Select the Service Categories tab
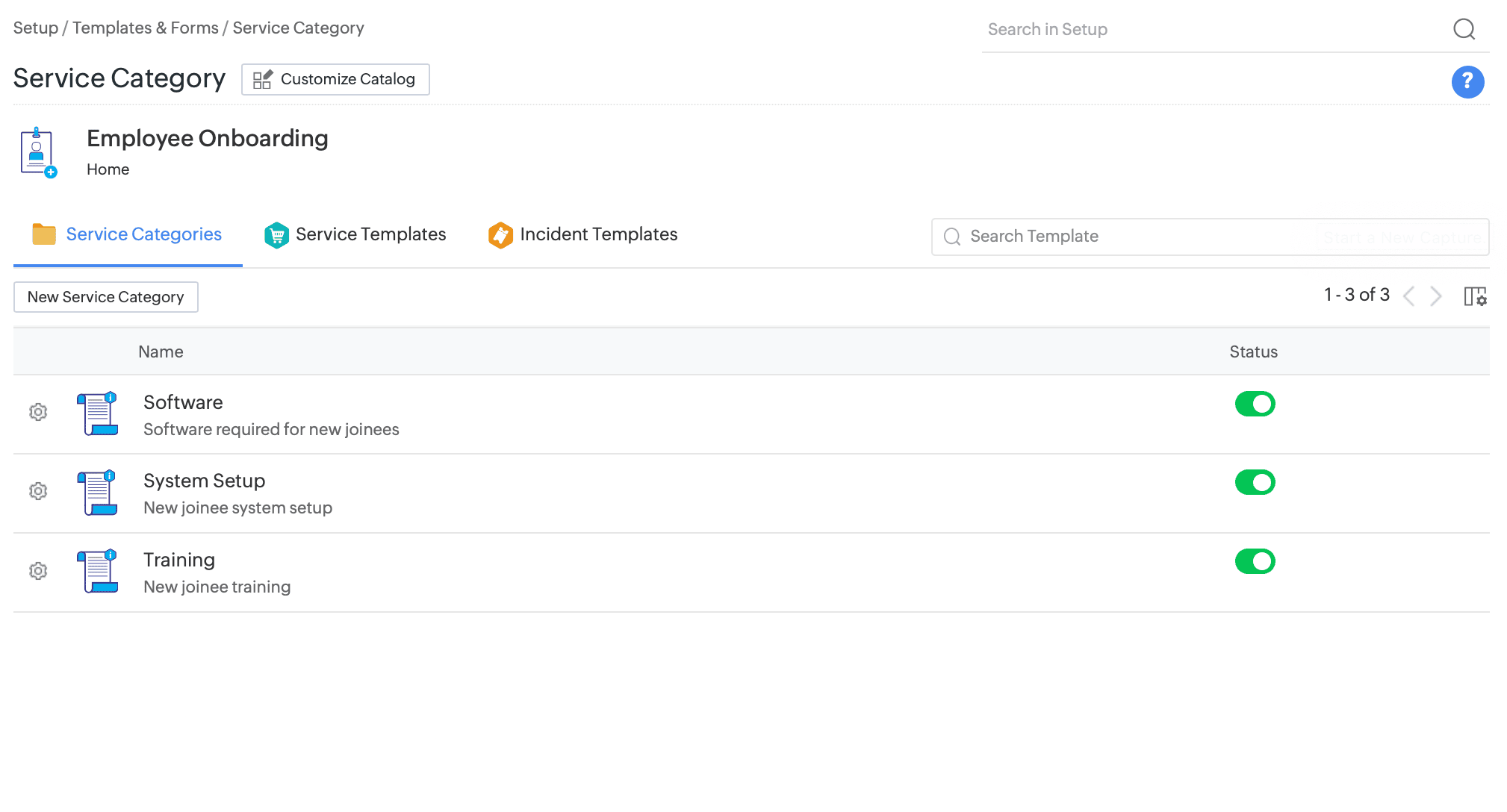Image resolution: width=1507 pixels, height=812 pixels. point(128,234)
